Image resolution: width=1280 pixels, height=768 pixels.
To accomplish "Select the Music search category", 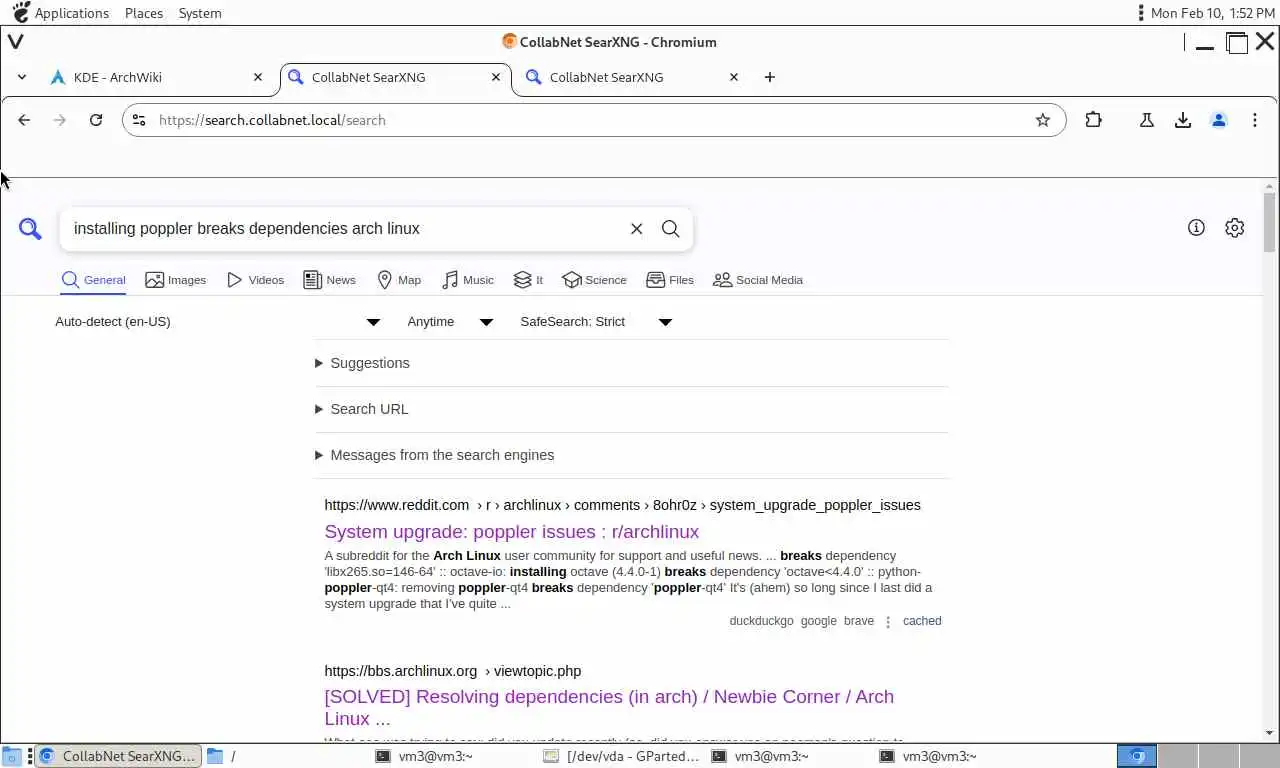I will 468,280.
